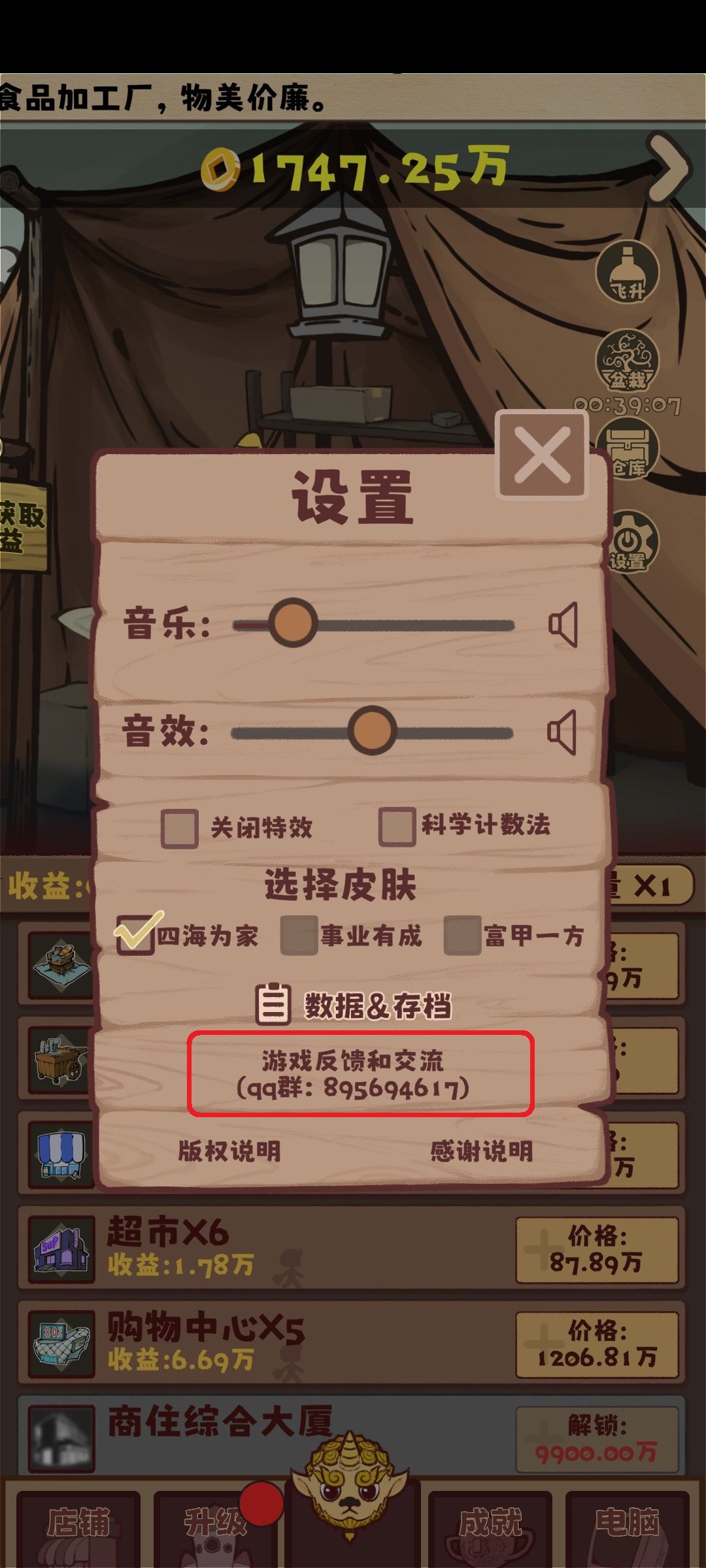Enable the 关闭特效 checkbox
This screenshot has height=1568, width=706.
point(180,828)
